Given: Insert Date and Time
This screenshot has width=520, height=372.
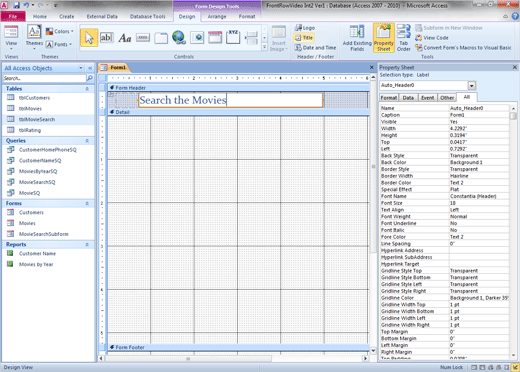Looking at the screenshot, I should click(x=315, y=48).
